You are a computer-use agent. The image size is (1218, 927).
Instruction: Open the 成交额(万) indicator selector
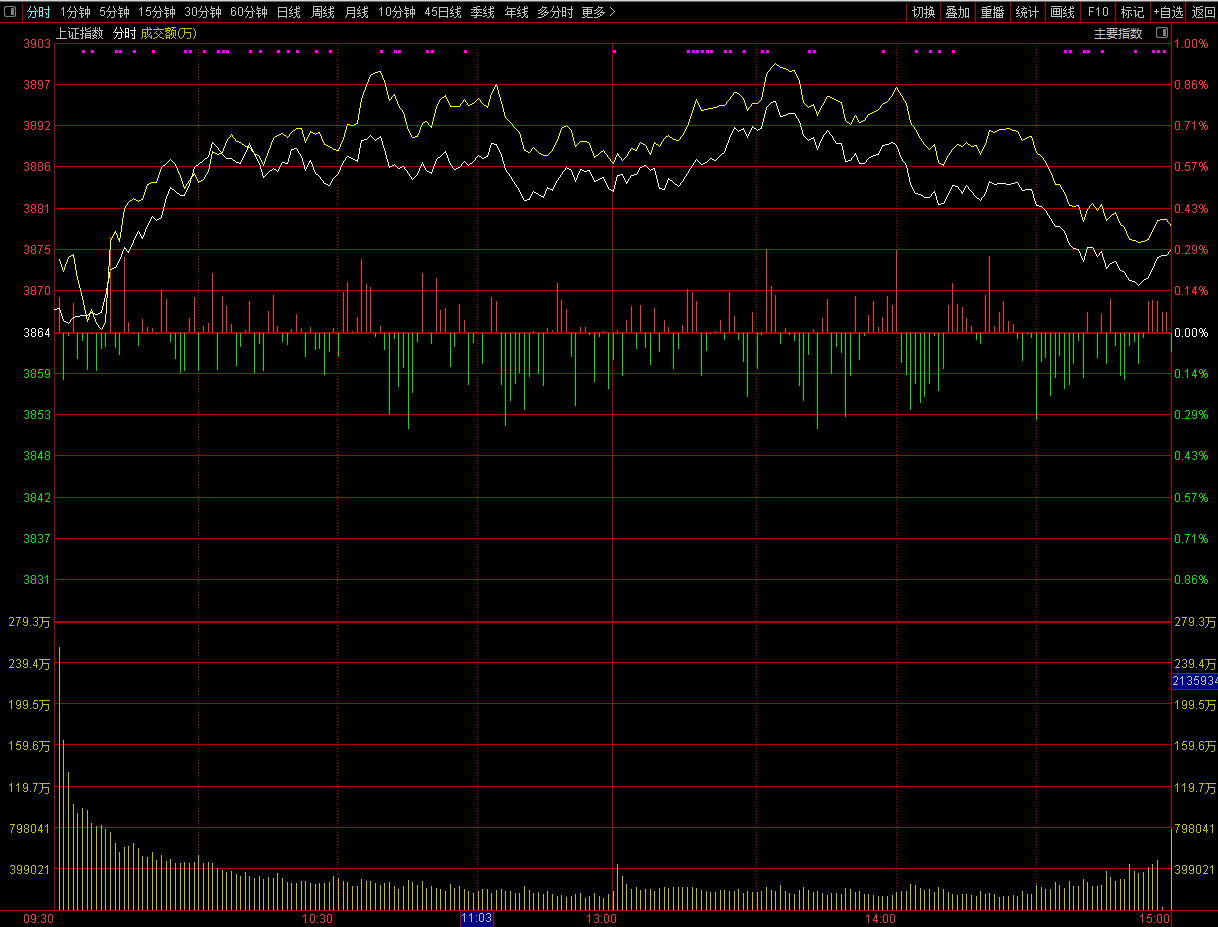point(168,33)
